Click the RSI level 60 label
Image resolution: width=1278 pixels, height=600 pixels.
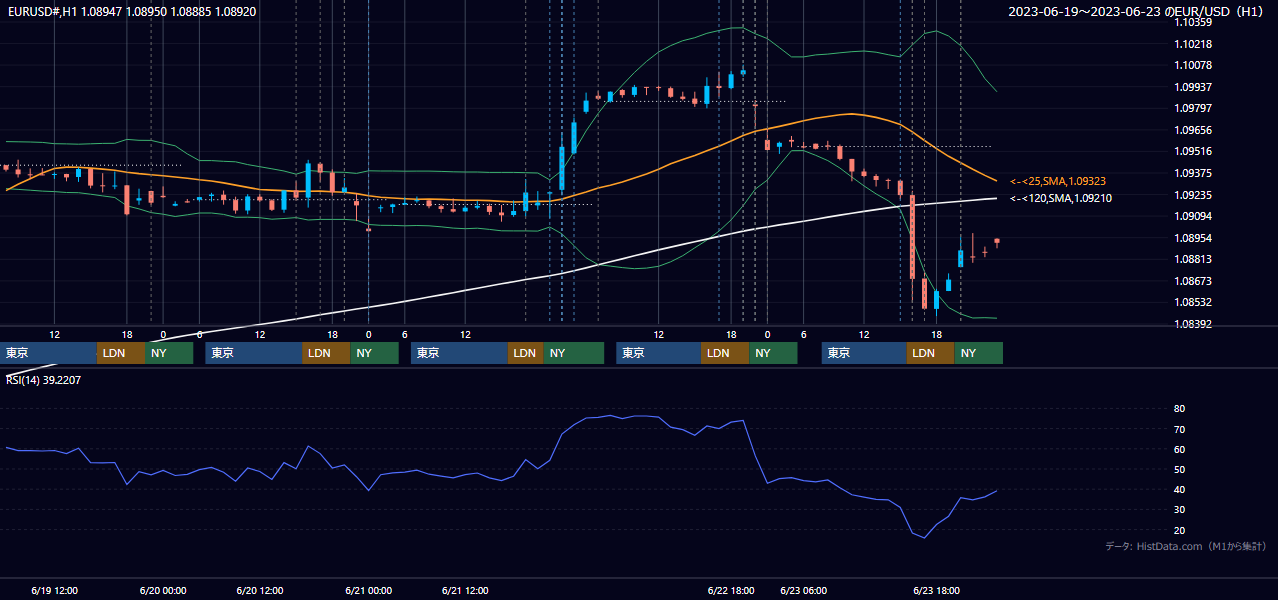pos(1179,449)
